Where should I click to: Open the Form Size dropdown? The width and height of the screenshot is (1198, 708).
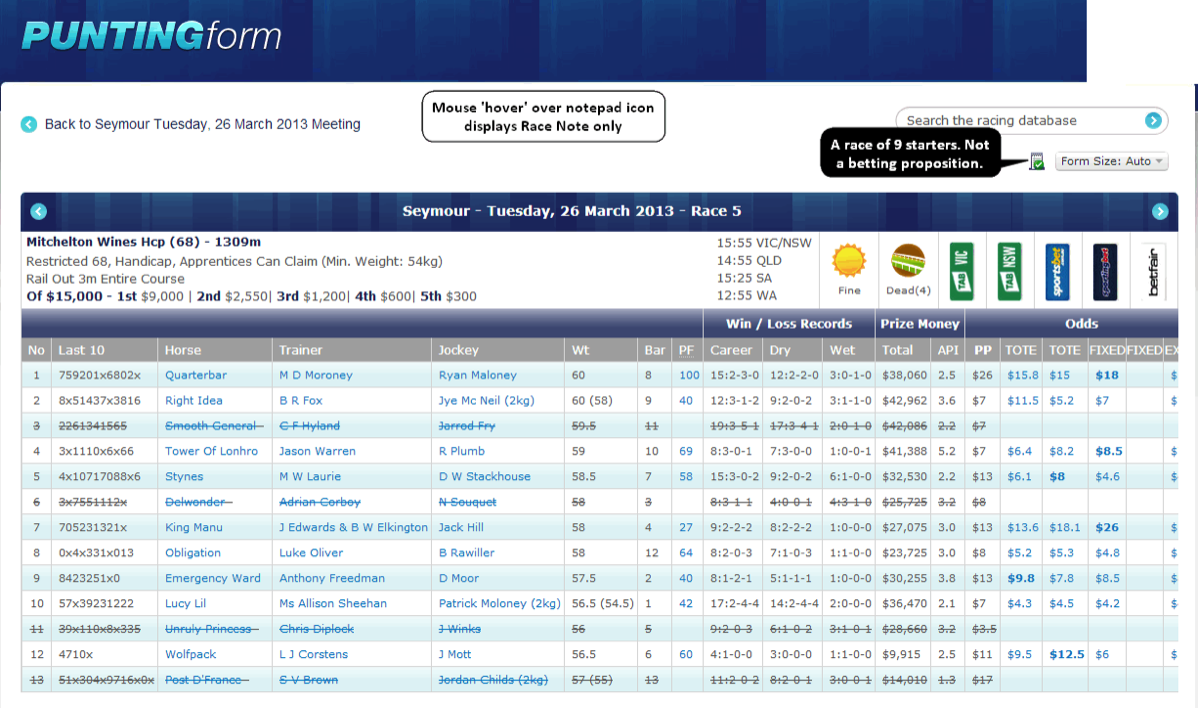[x=1111, y=161]
